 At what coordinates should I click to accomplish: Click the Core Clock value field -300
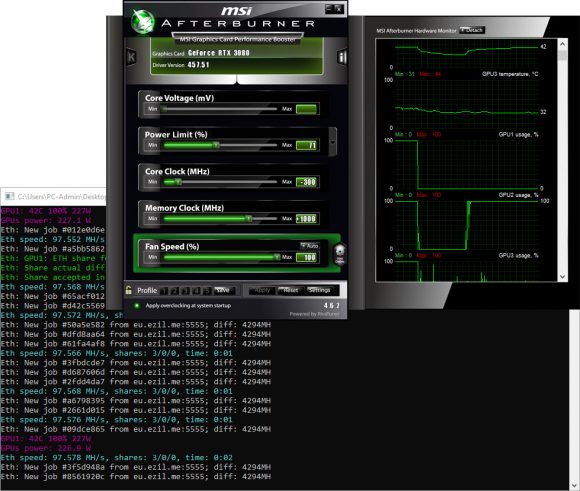click(x=306, y=182)
